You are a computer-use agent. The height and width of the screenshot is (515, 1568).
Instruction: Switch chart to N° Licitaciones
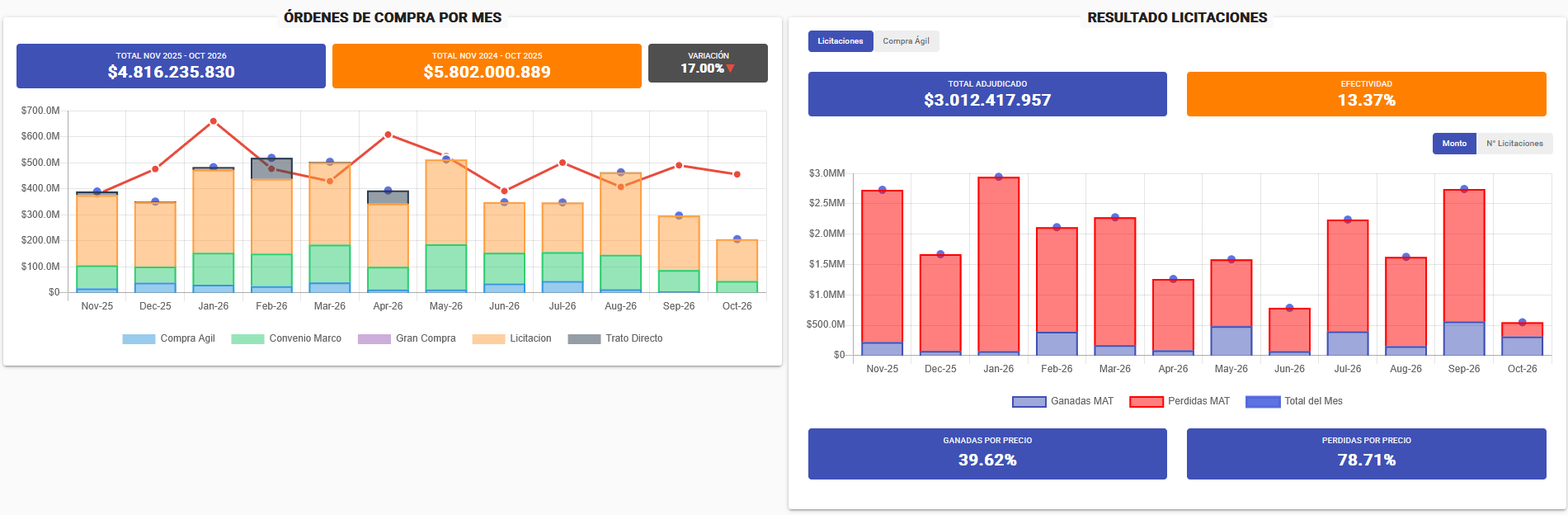(x=1514, y=144)
